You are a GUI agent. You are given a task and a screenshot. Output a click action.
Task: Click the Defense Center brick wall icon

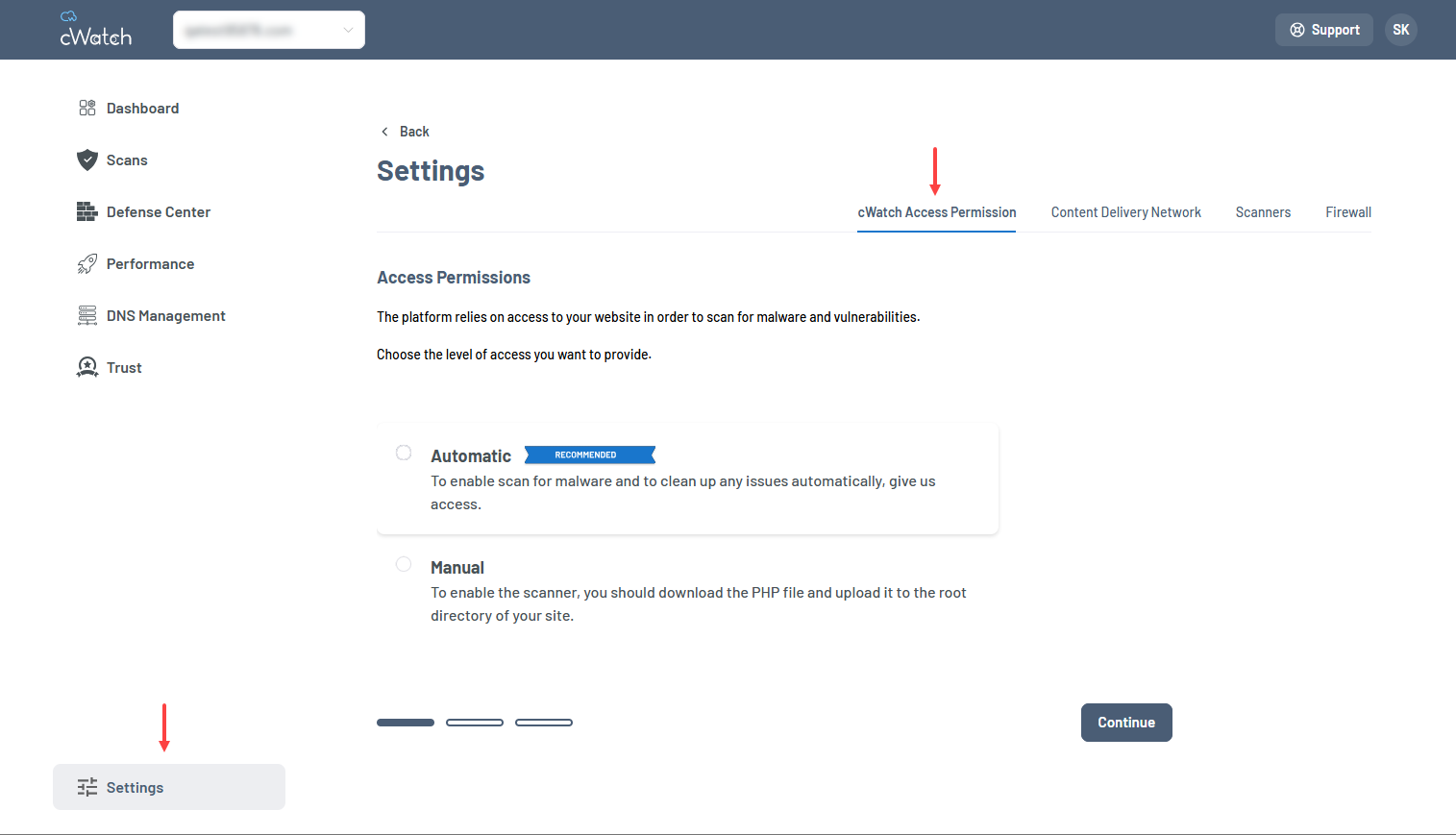tap(87, 211)
